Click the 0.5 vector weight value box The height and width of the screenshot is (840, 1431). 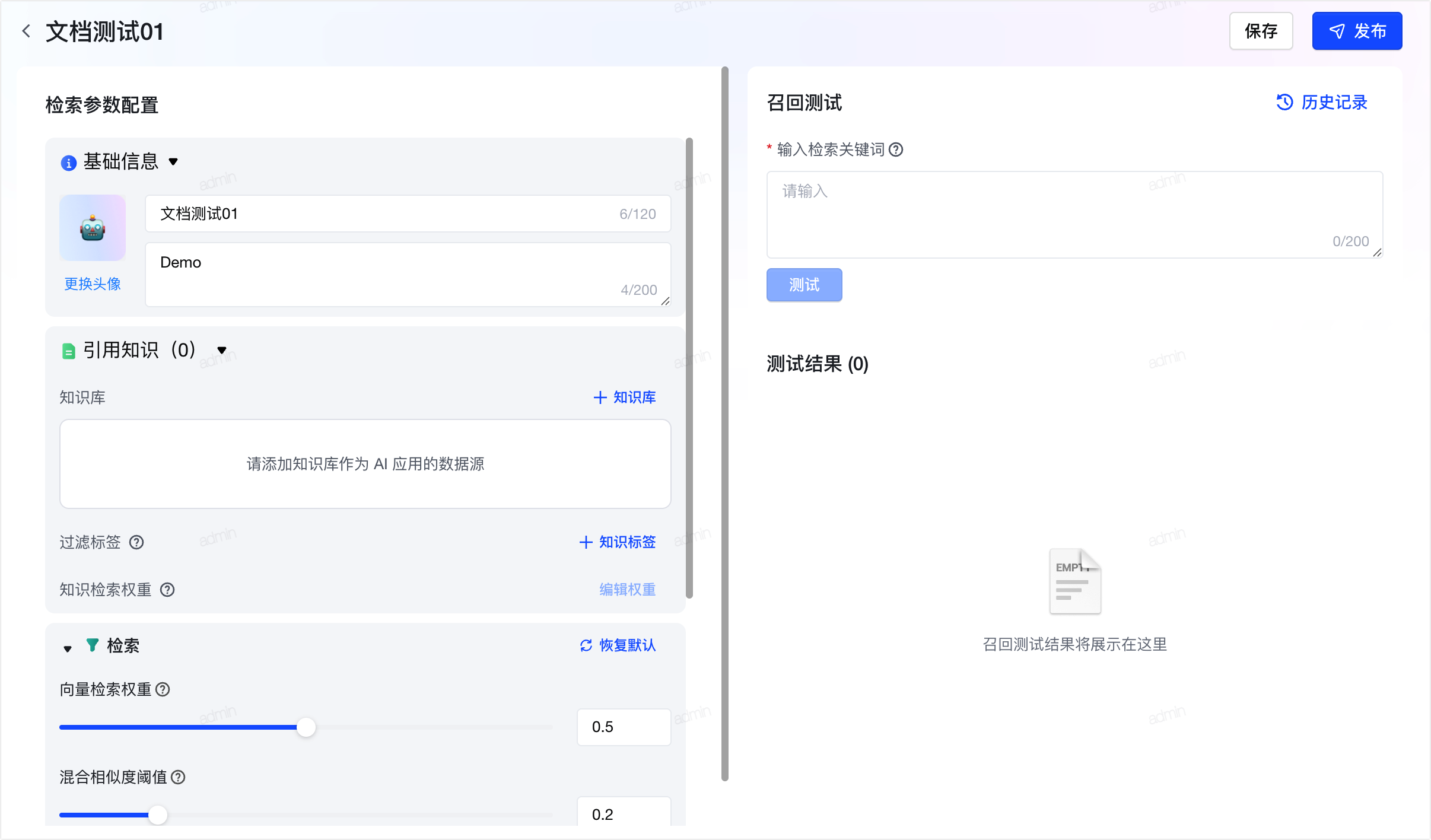[x=624, y=727]
